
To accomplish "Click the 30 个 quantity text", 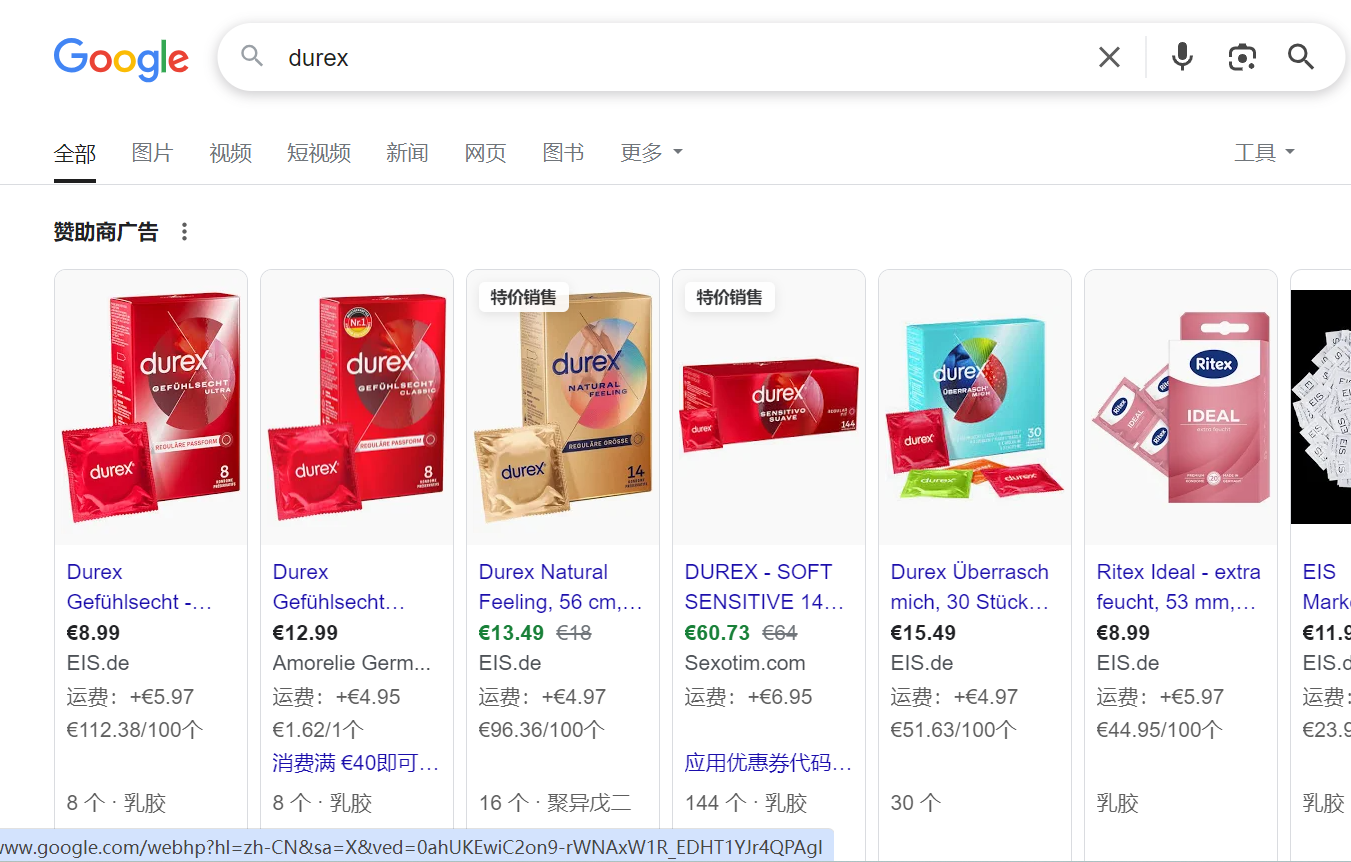I will tap(916, 802).
